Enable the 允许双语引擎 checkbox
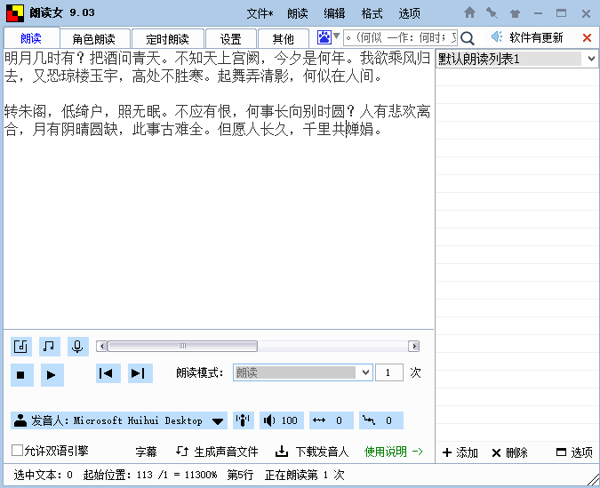Viewport: 600px width, 488px height. click(x=17, y=451)
